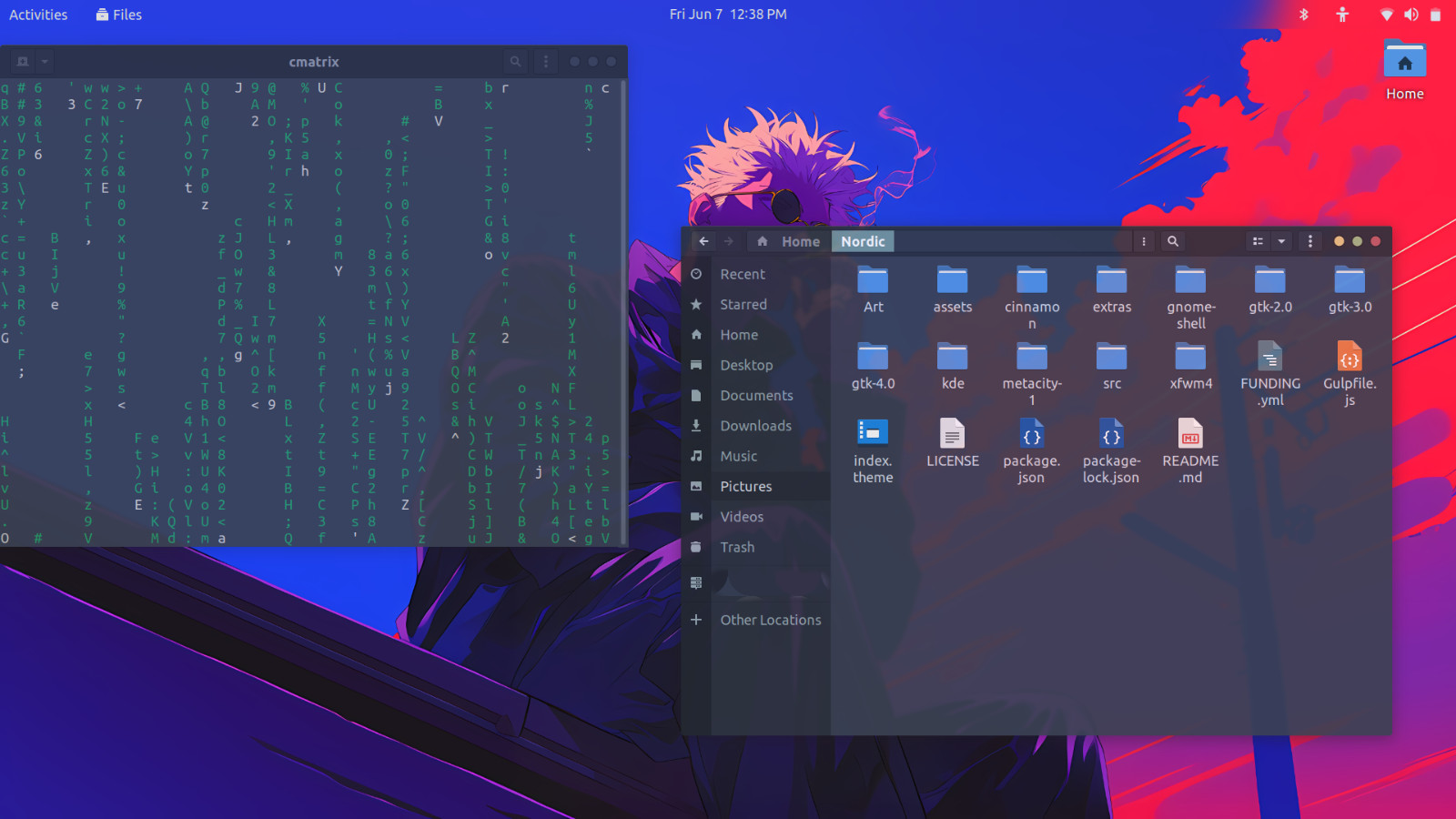Screen dimensions: 1456x819
Task: Select the FUNDING.yml file
Action: pyautogui.click(x=1269, y=374)
